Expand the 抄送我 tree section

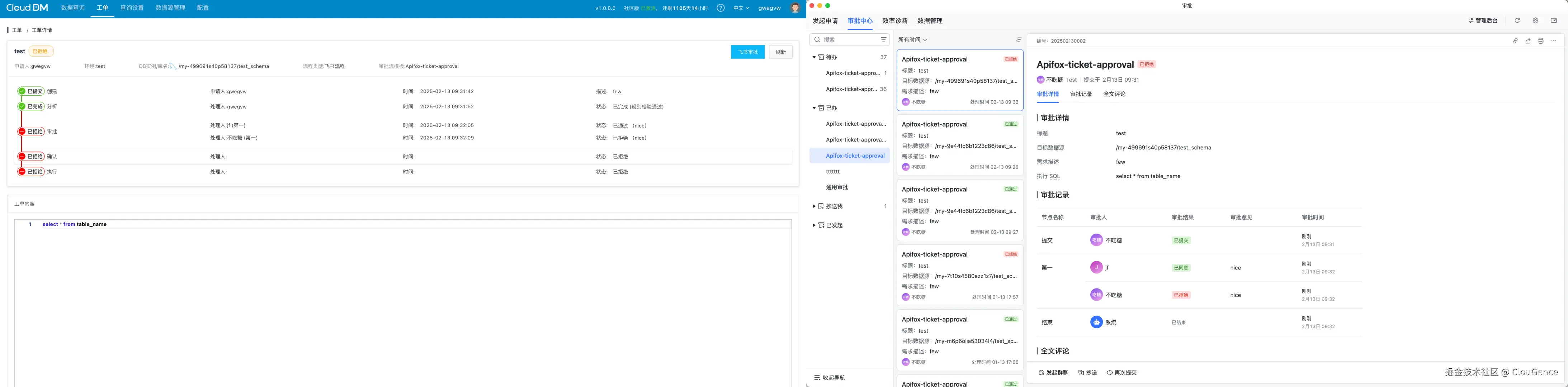point(814,206)
